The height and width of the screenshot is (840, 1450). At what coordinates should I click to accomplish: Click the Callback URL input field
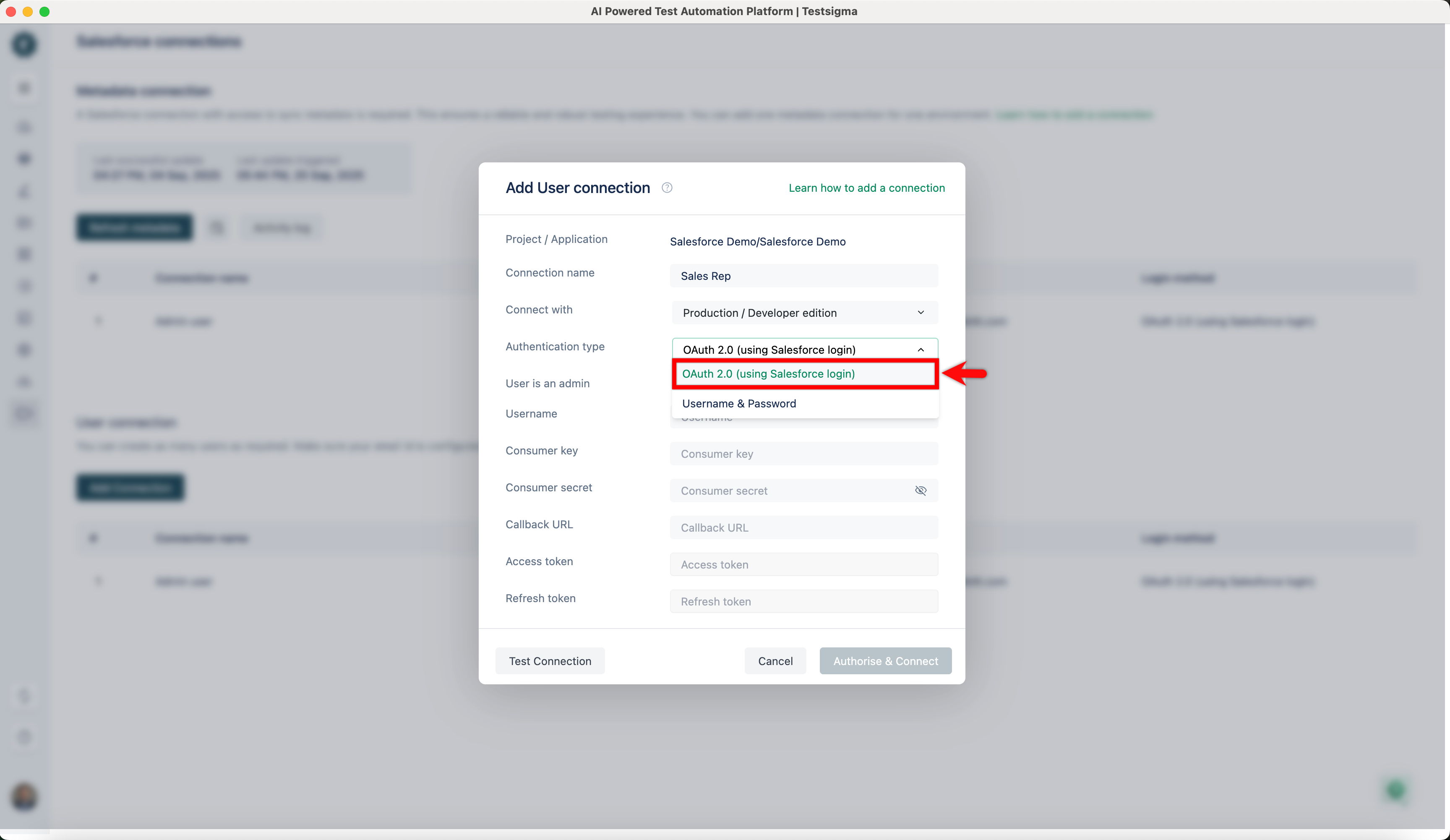click(804, 527)
